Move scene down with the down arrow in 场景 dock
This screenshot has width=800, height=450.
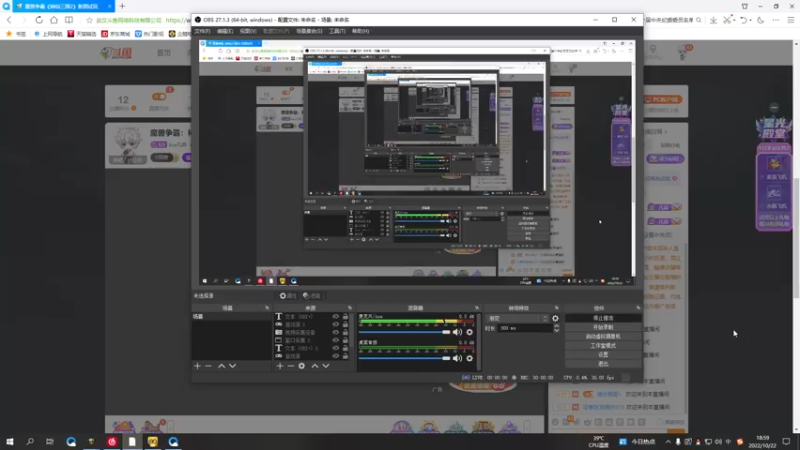tap(233, 366)
